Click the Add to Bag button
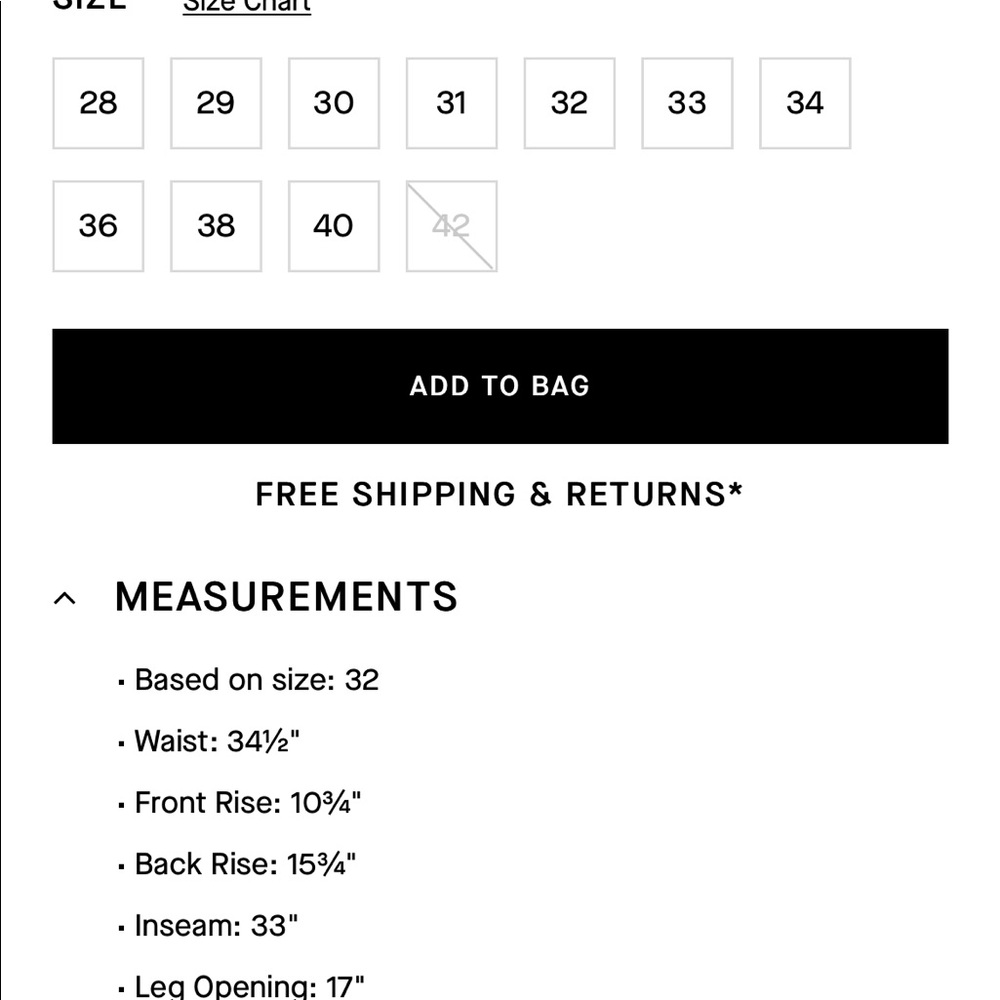Image resolution: width=1000 pixels, height=1000 pixels. tap(500, 386)
